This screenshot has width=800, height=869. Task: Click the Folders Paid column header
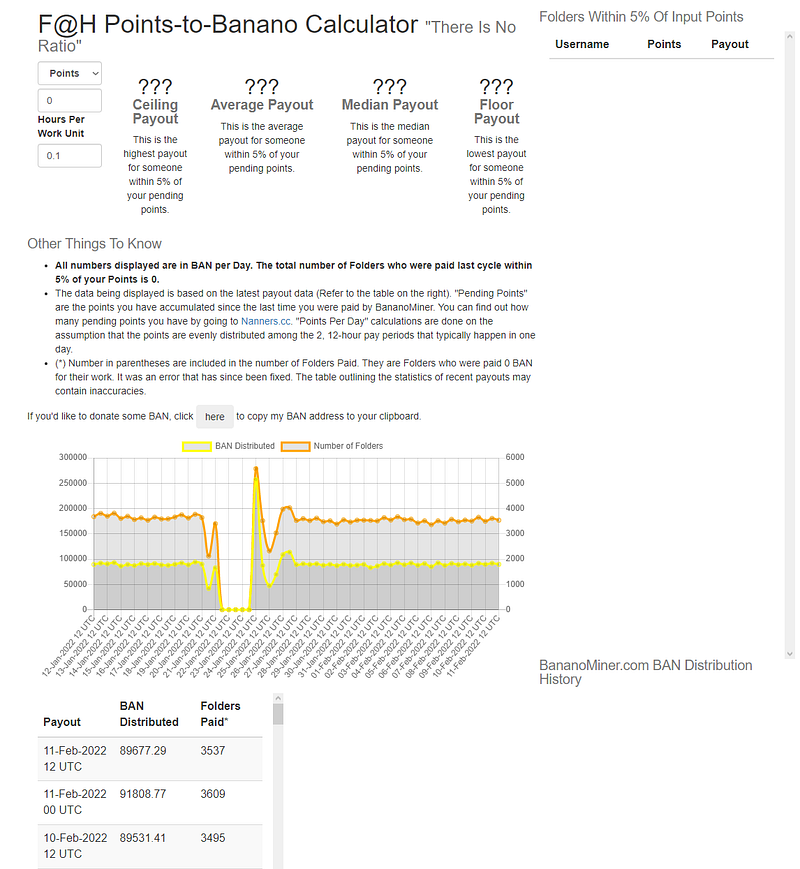pos(220,714)
